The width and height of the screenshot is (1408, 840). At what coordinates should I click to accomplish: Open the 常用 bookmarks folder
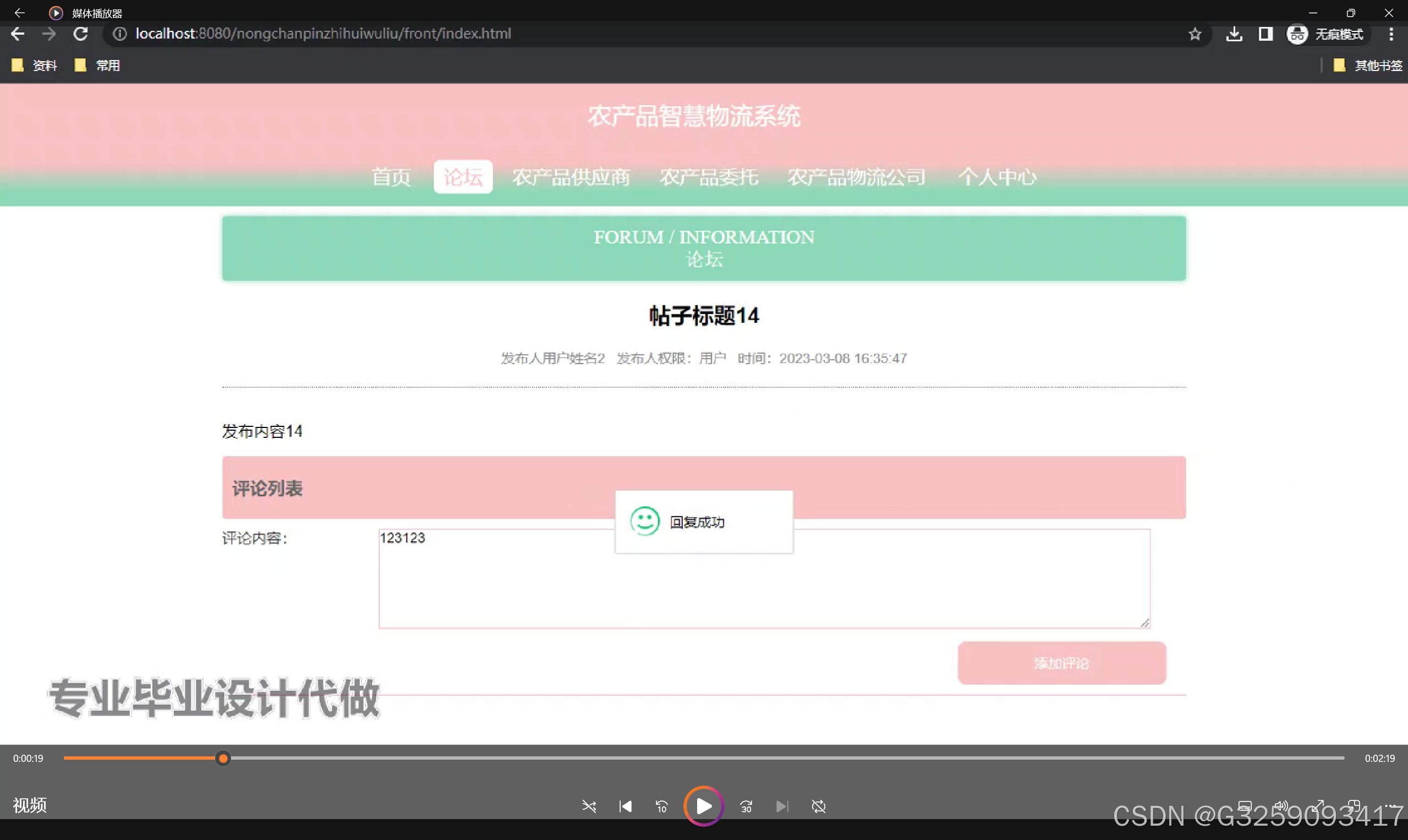[98, 65]
